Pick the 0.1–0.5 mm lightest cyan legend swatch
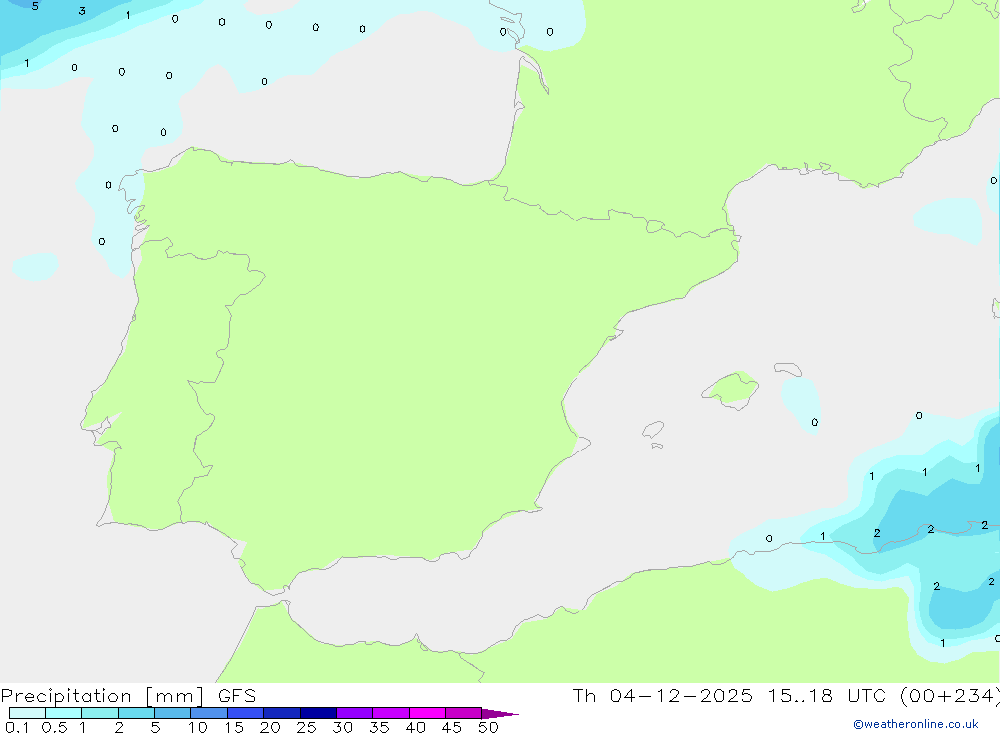 pos(27,713)
